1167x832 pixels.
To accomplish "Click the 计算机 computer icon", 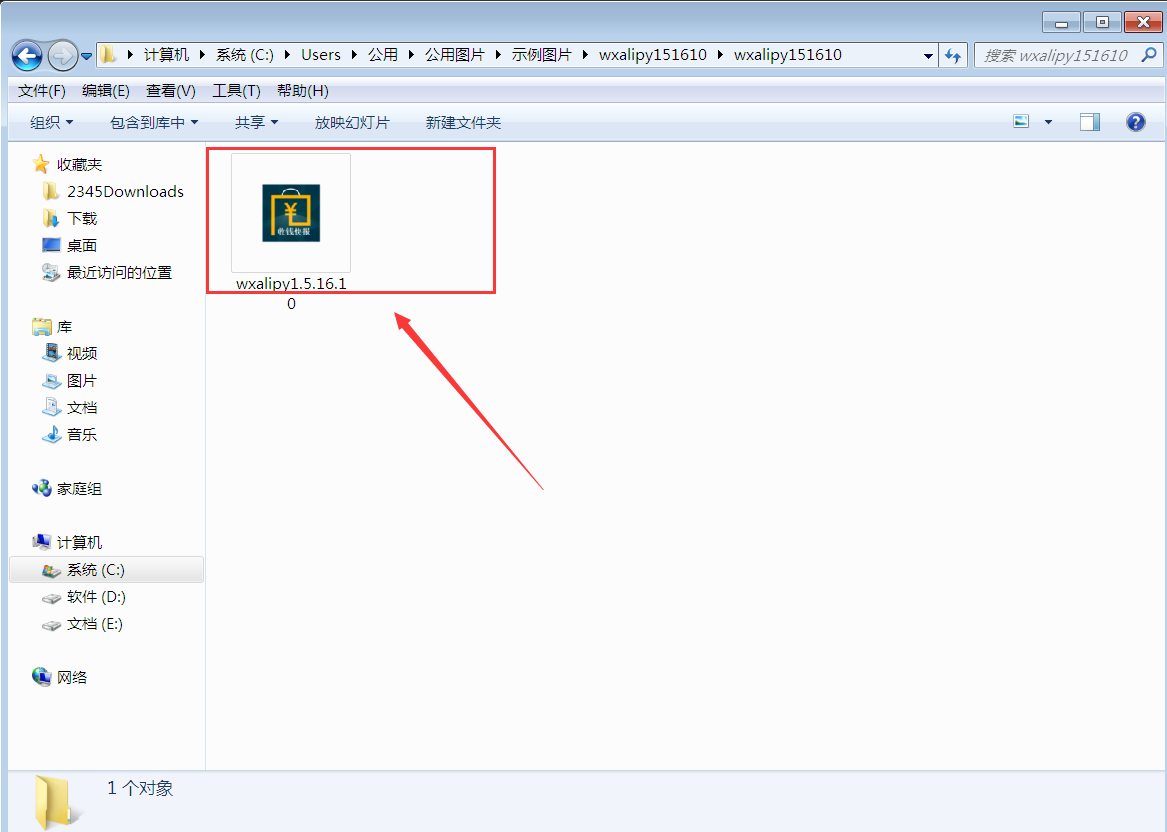I will [42, 542].
